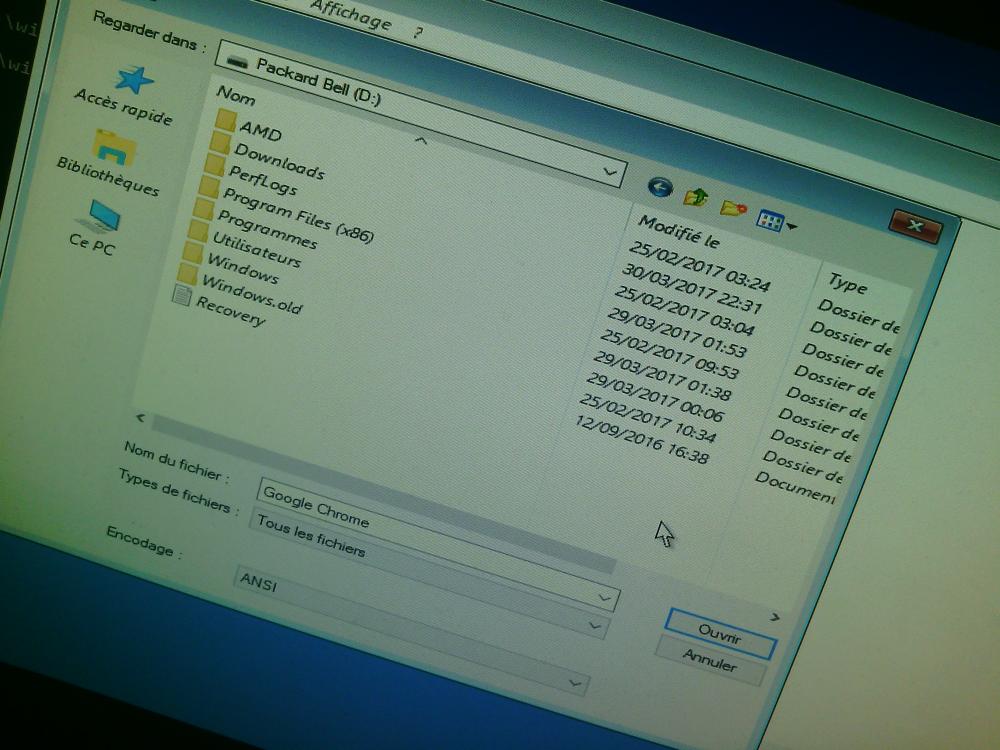Sort by the Modifié le column header
The height and width of the screenshot is (750, 1000).
(x=679, y=232)
